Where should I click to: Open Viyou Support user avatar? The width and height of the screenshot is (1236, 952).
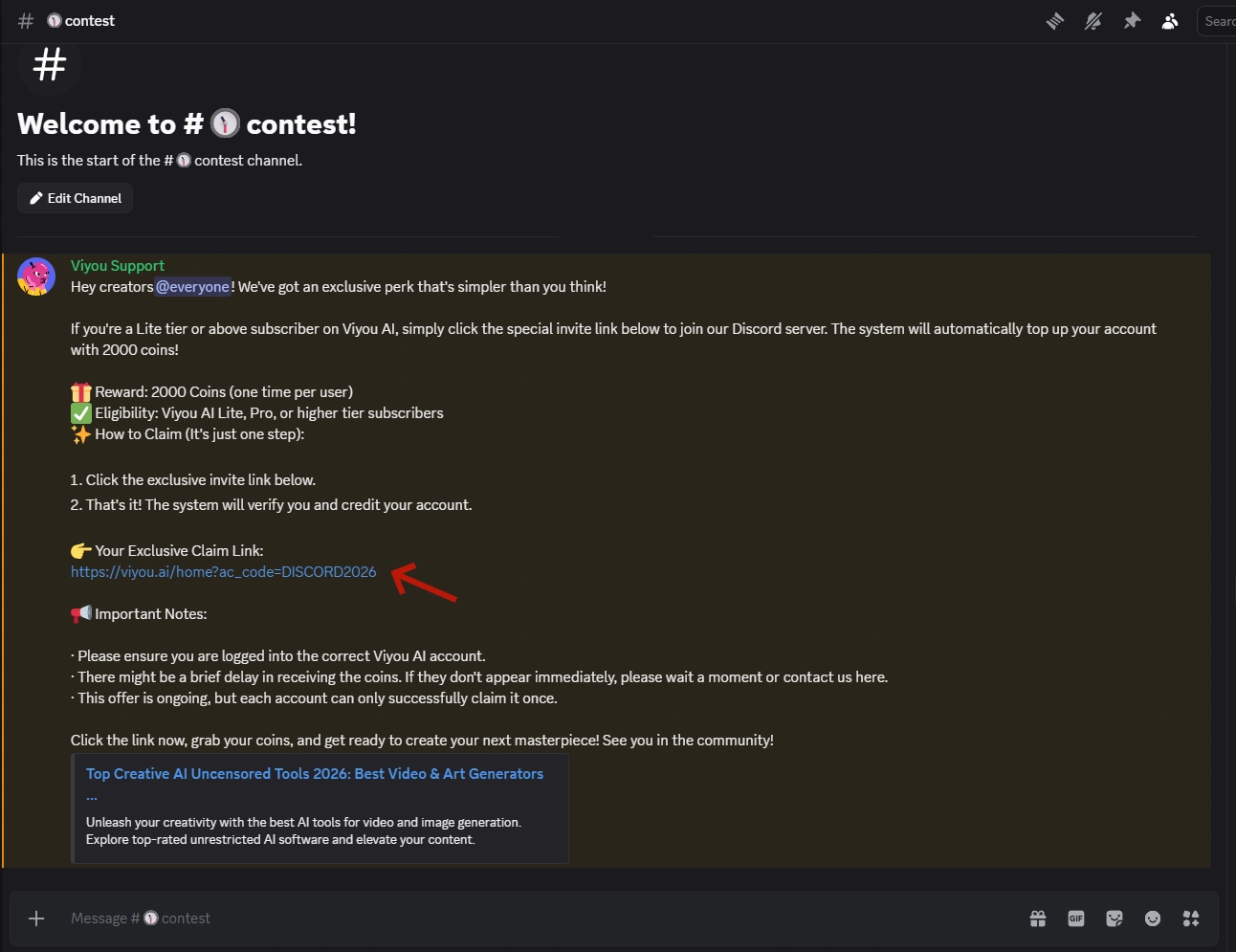coord(36,277)
